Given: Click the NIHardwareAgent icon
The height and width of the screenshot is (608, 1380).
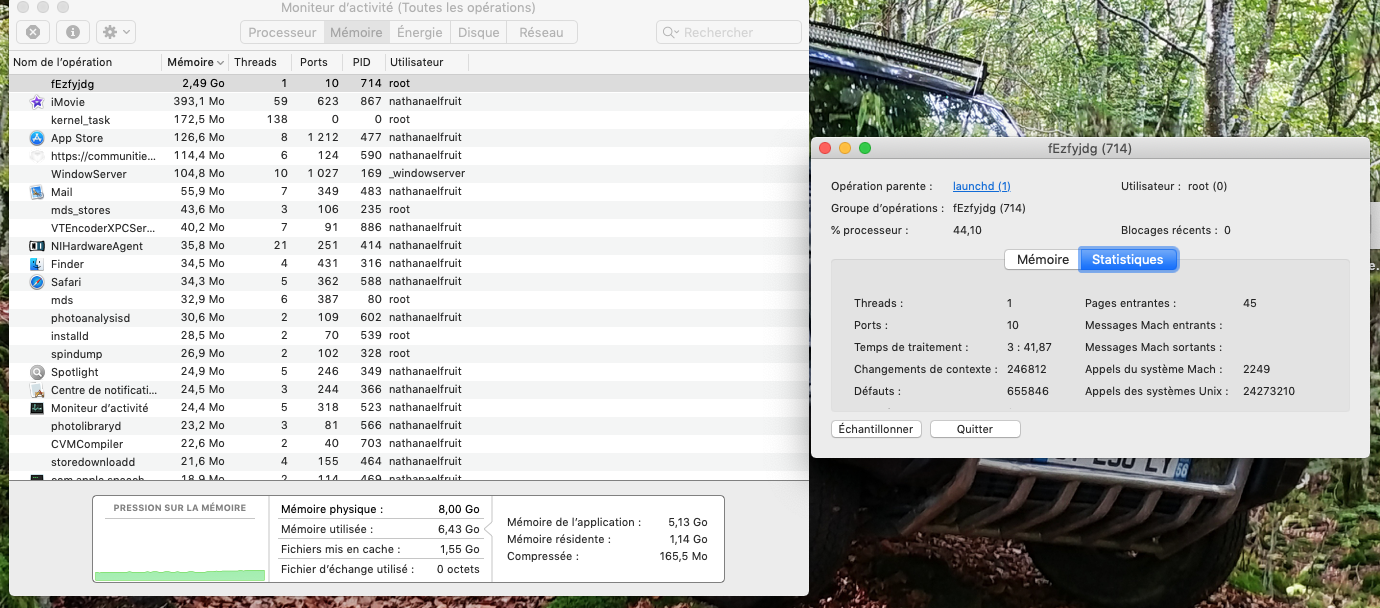Looking at the screenshot, I should 36,246.
